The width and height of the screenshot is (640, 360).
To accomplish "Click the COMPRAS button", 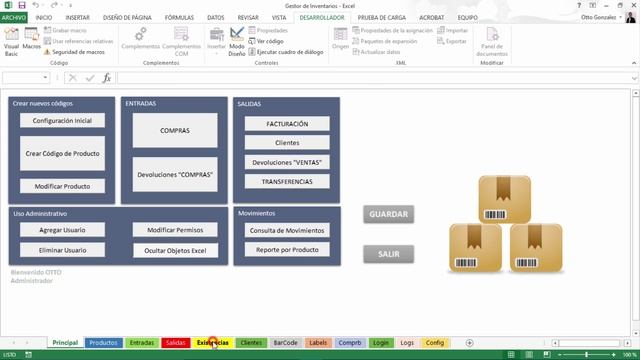I will [x=175, y=131].
